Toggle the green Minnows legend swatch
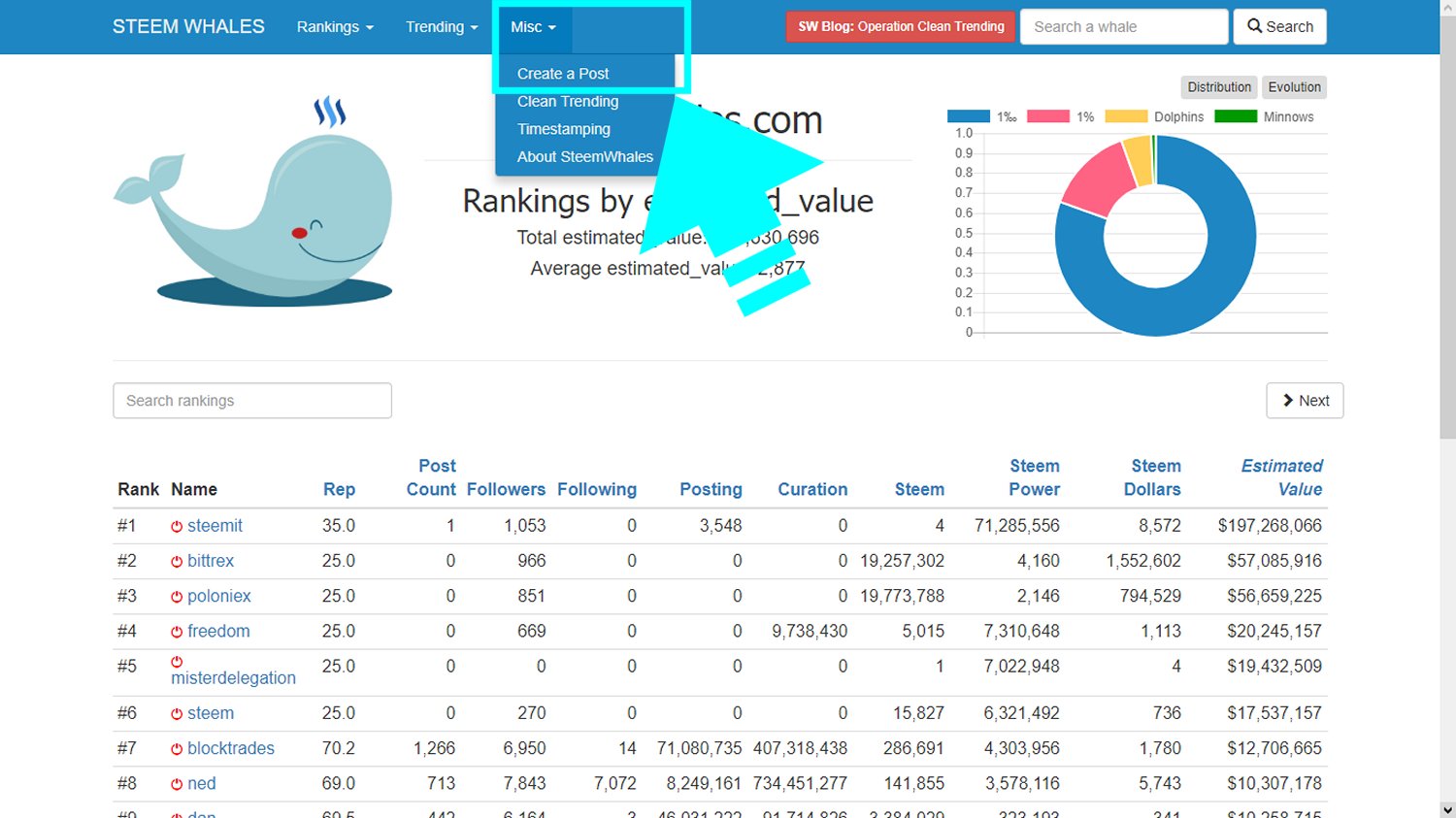Screen dimensions: 1456x818 [x=1236, y=116]
